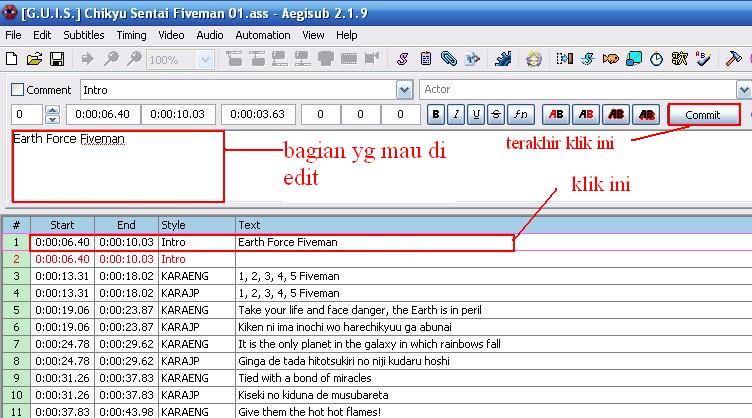Select line 7 'It is the only planet'
Screen dimensions: 752x418
[376, 344]
